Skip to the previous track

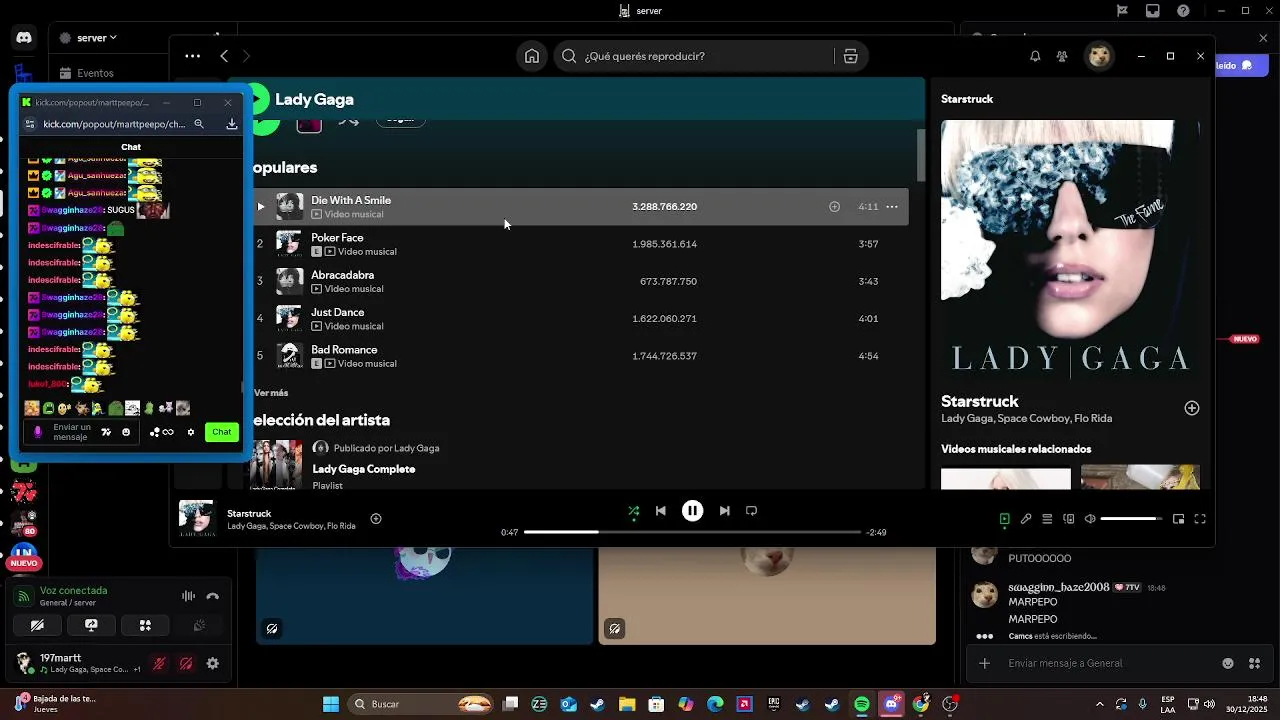coord(661,511)
